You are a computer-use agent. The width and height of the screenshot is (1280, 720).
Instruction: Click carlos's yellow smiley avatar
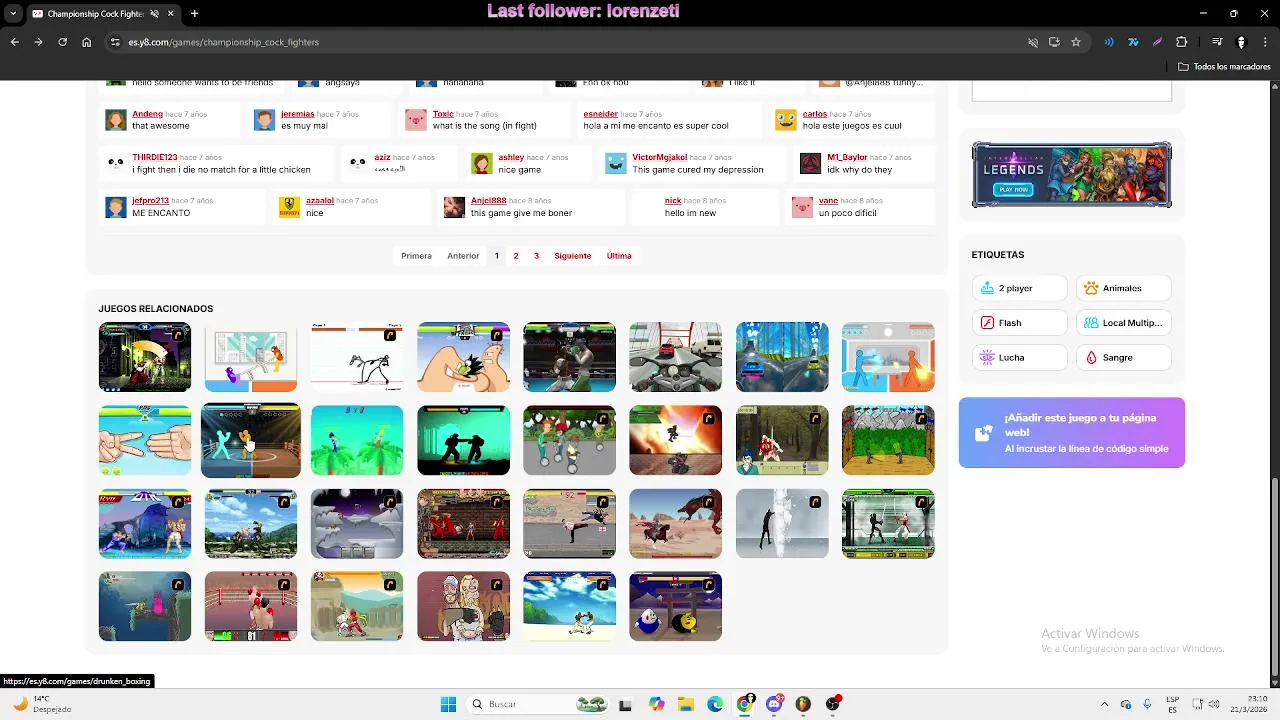pos(786,120)
